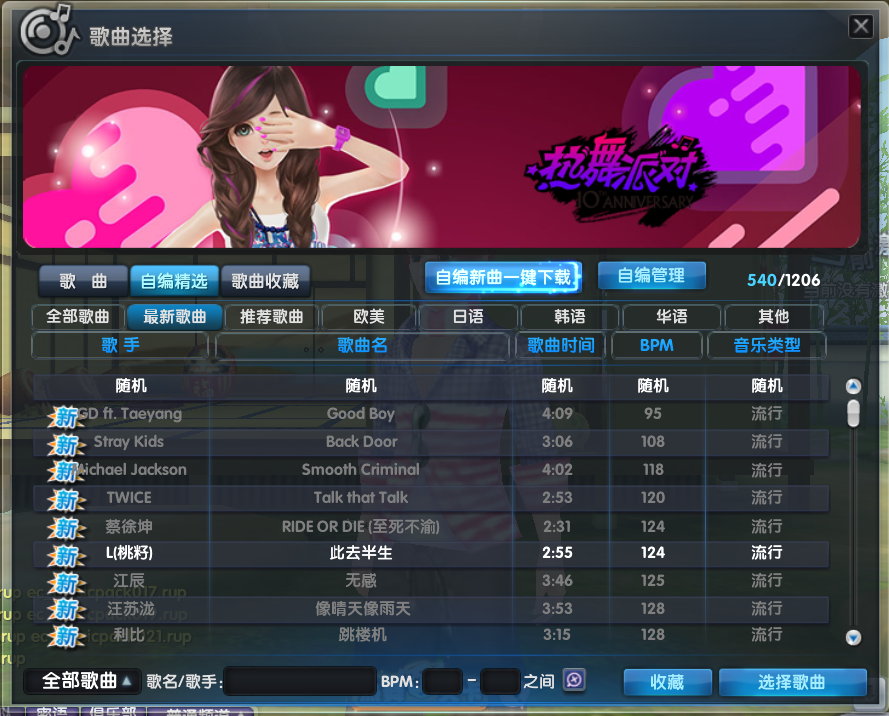
Task: Click the 新 badge beside L(桃籽)
Action: click(66, 556)
